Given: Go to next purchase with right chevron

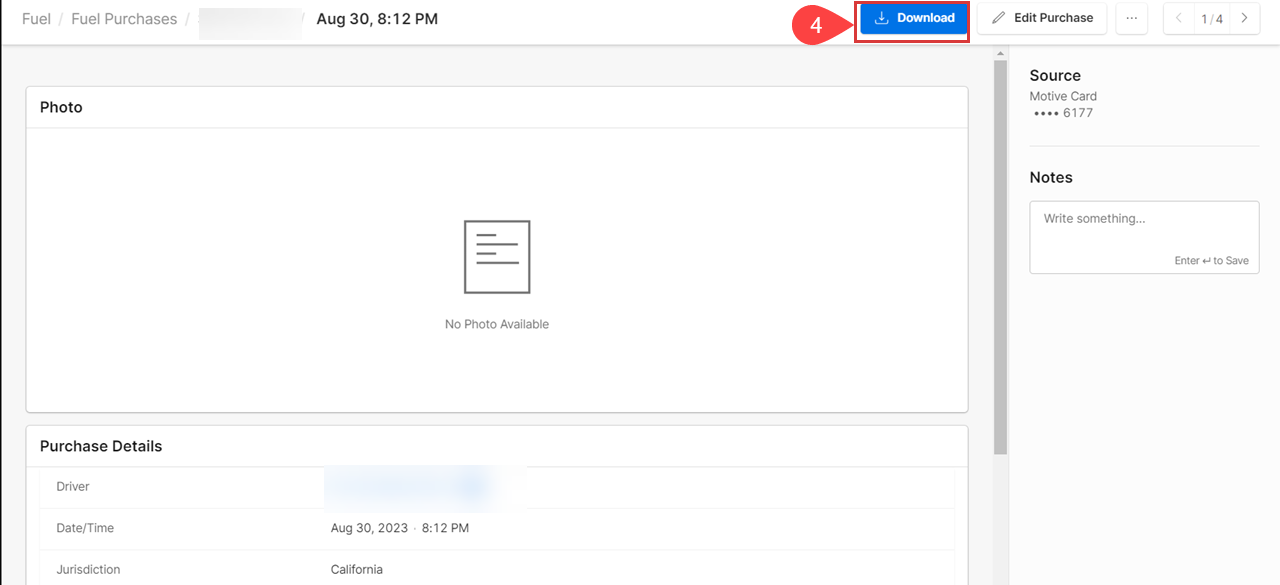Looking at the screenshot, I should [x=1244, y=18].
